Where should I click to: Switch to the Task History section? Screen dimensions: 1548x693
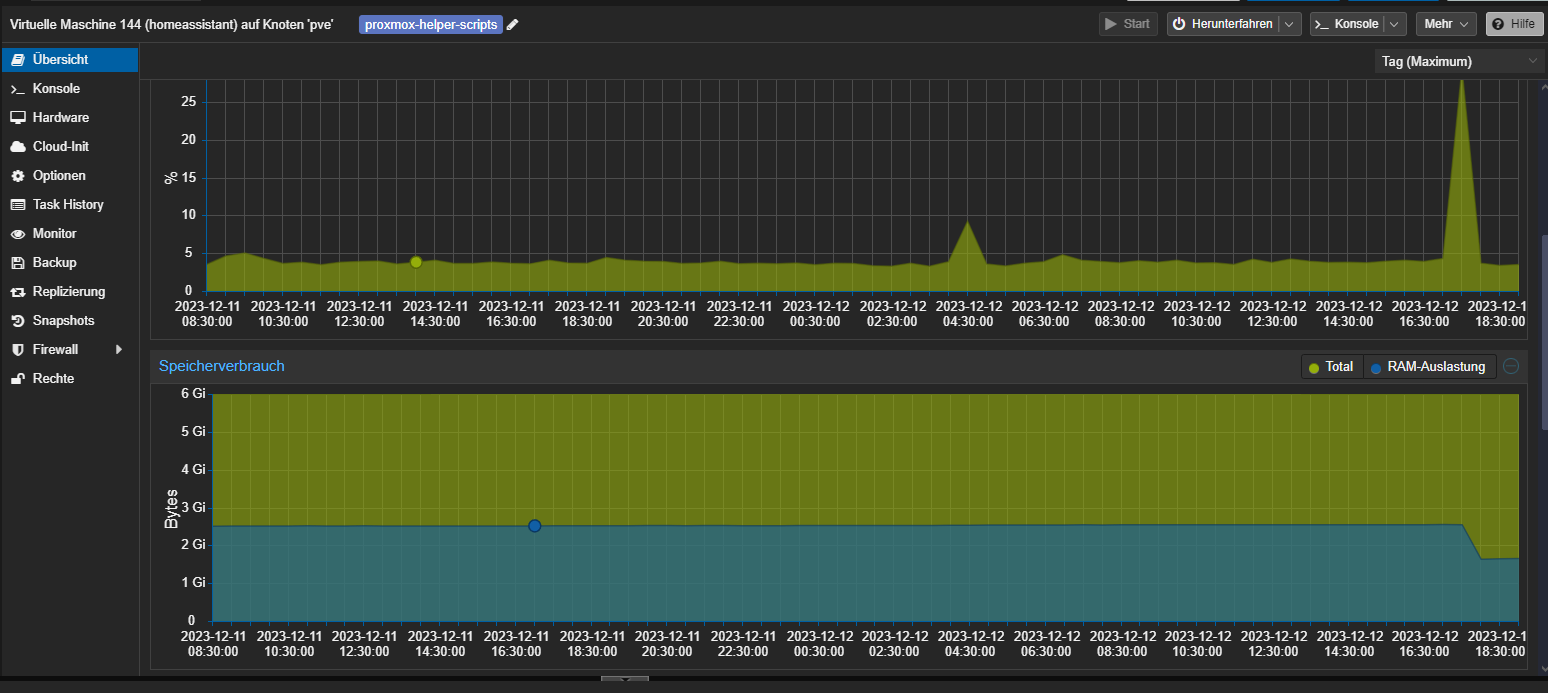click(x=68, y=205)
